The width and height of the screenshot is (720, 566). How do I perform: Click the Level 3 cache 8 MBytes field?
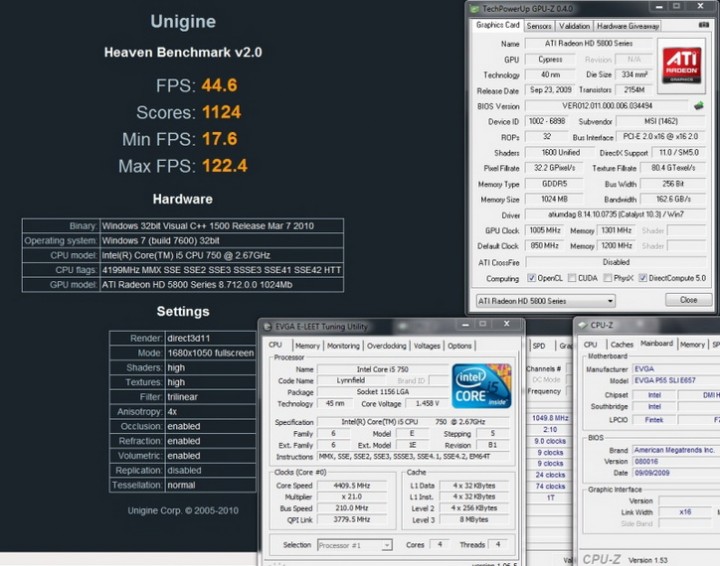click(474, 520)
